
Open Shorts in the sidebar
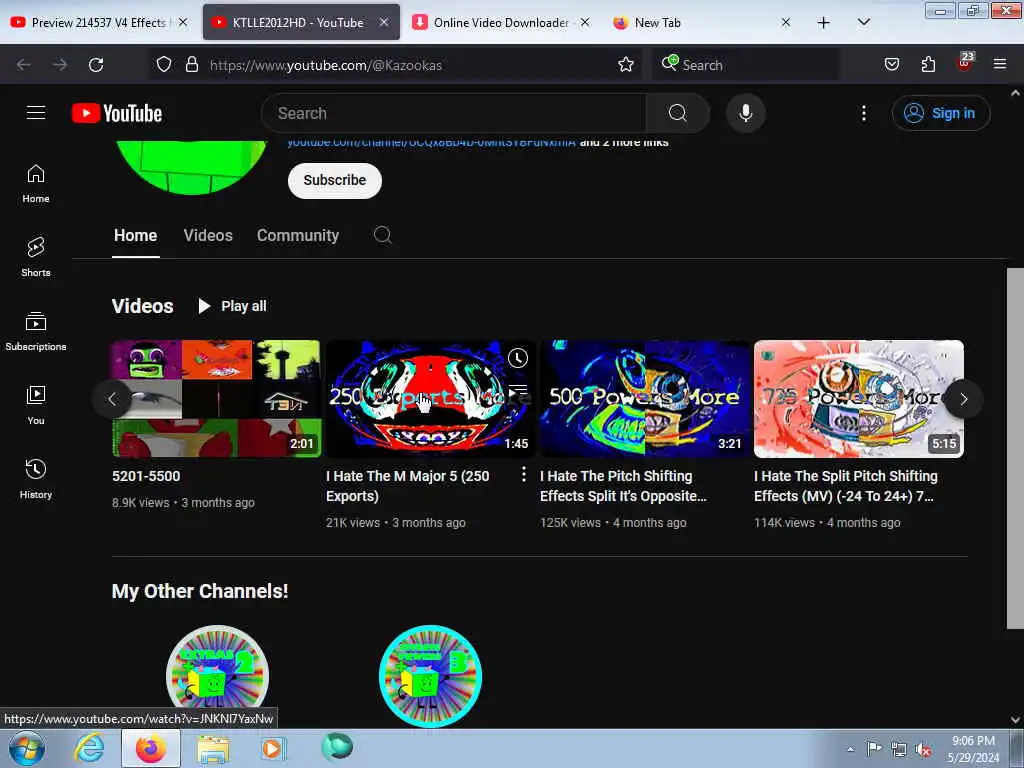36,257
